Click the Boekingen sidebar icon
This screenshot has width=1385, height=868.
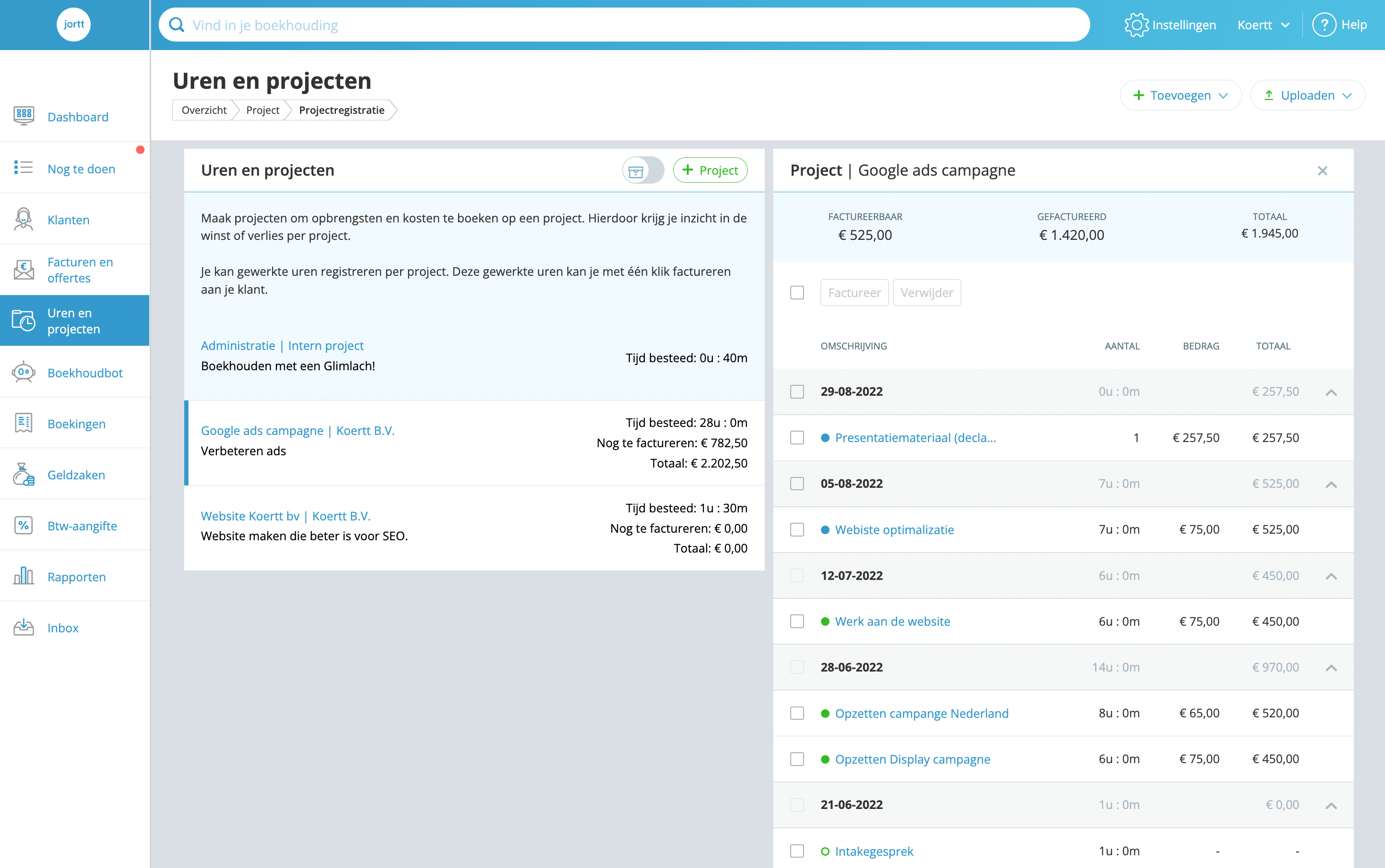coord(24,424)
